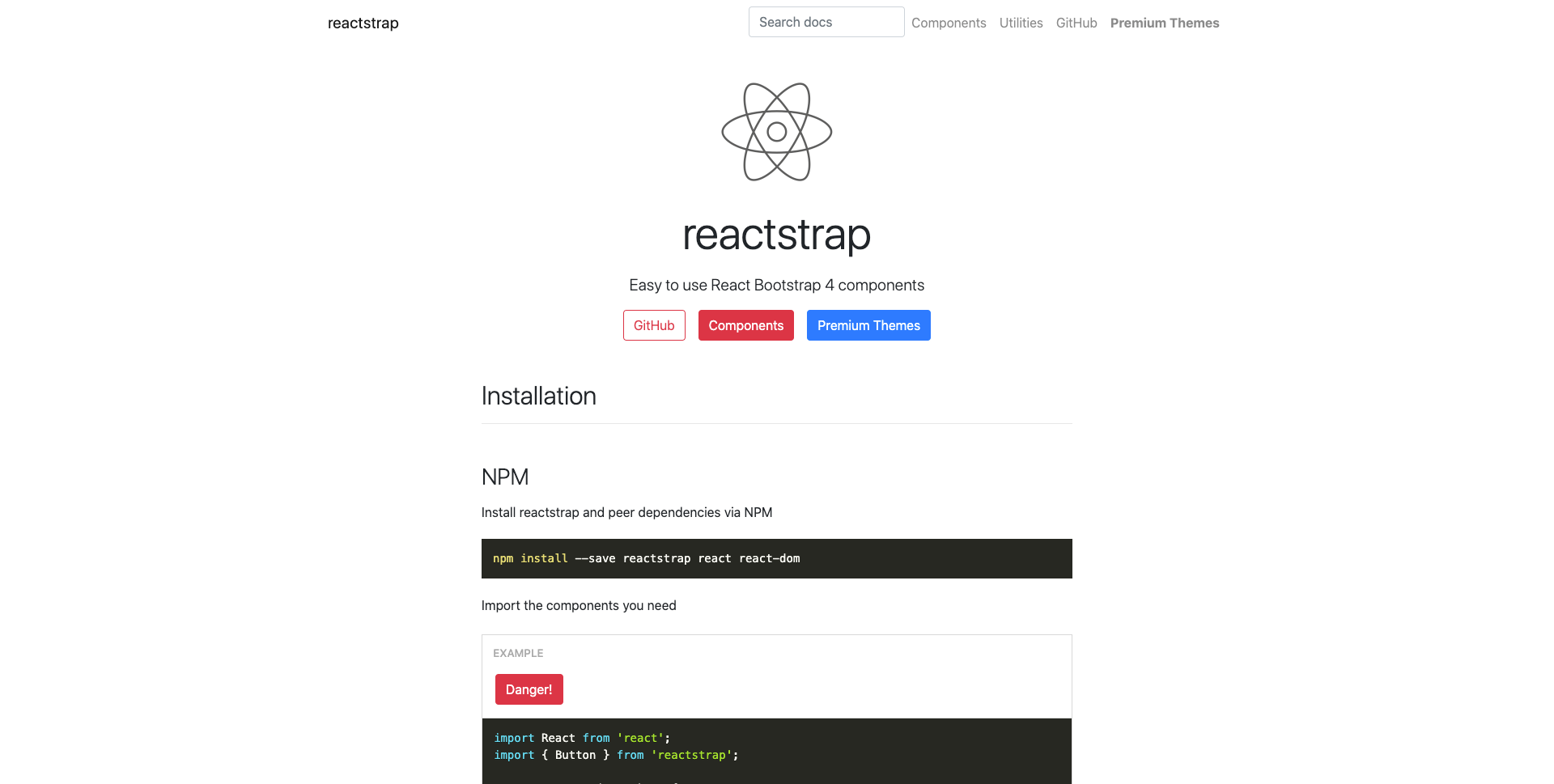Select the import Button code line
Screen dimensions: 1554x784
615,754
